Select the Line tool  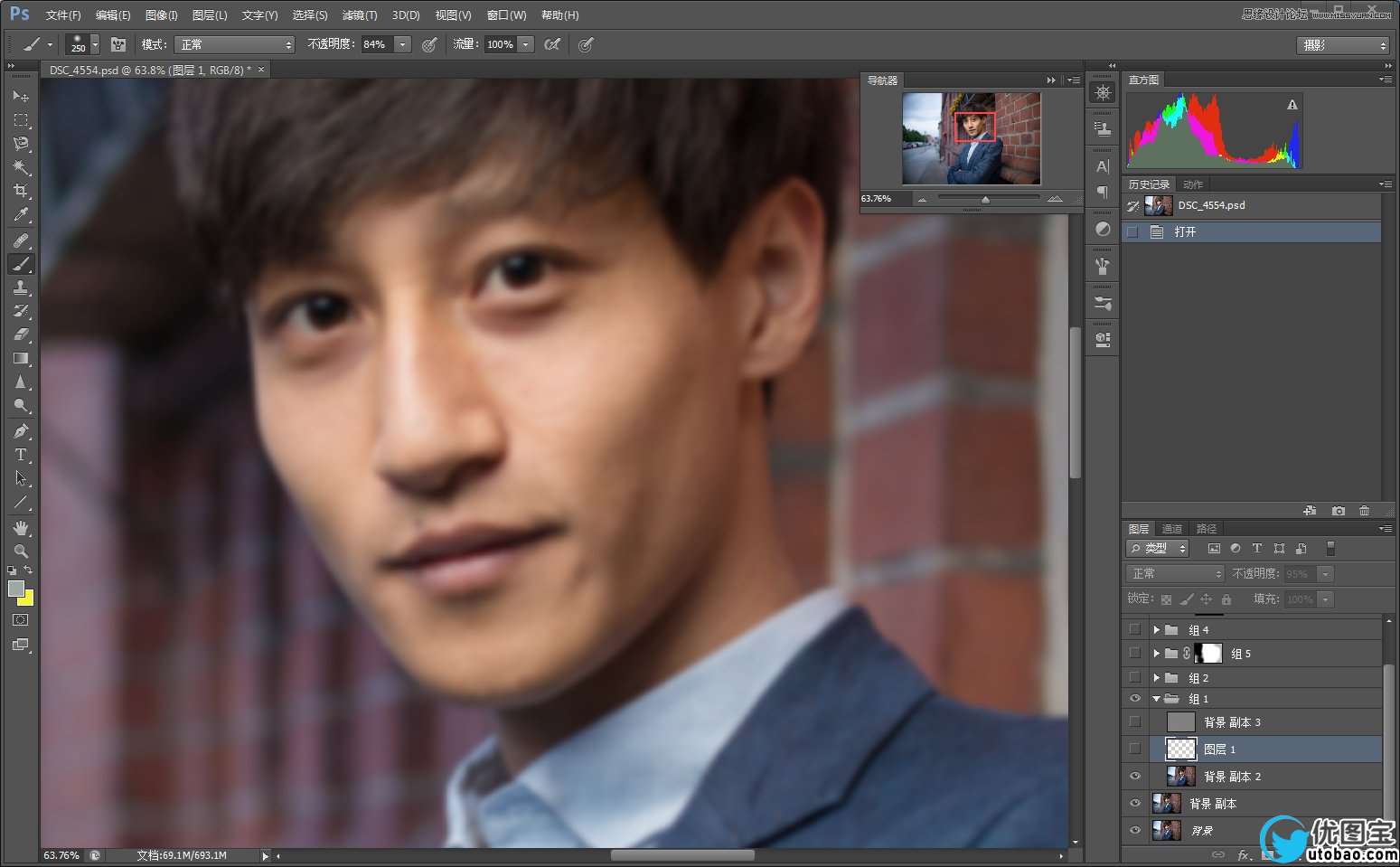(x=21, y=502)
